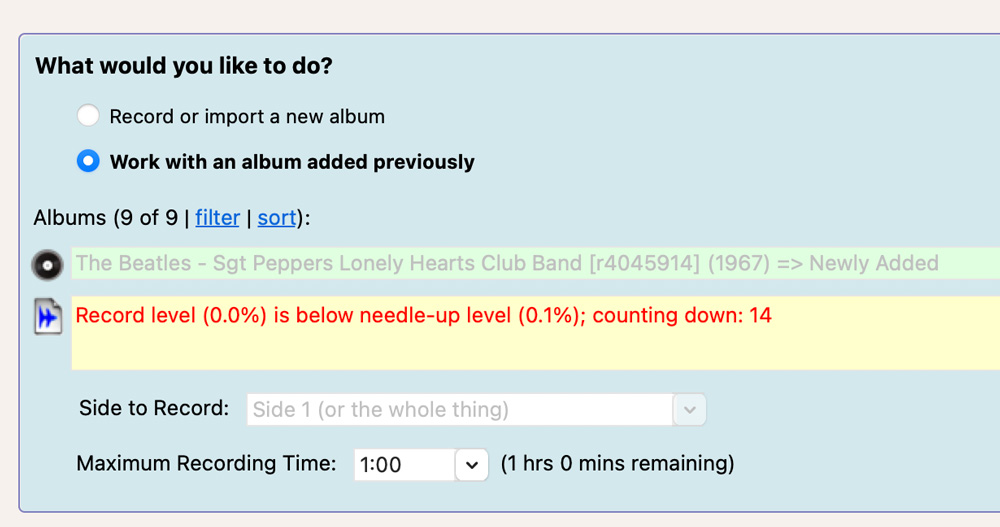Click the "Maximum Recording Time:" label
1000x527 pixels.
tap(206, 463)
